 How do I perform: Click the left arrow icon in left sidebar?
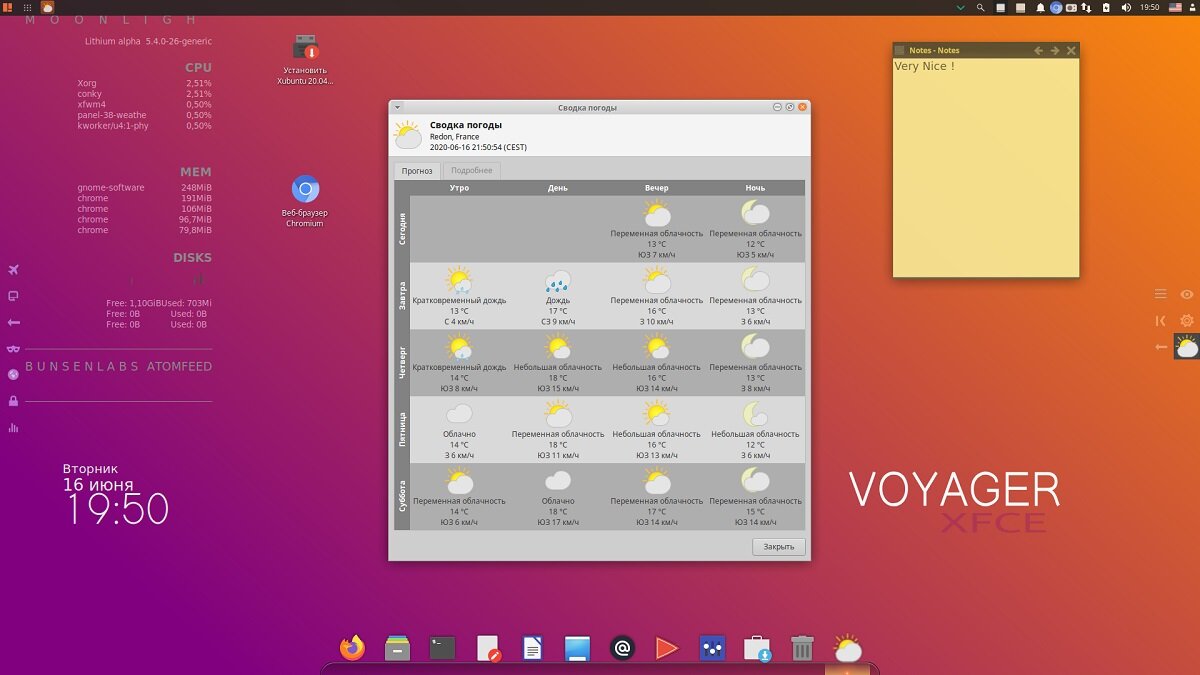click(x=13, y=322)
